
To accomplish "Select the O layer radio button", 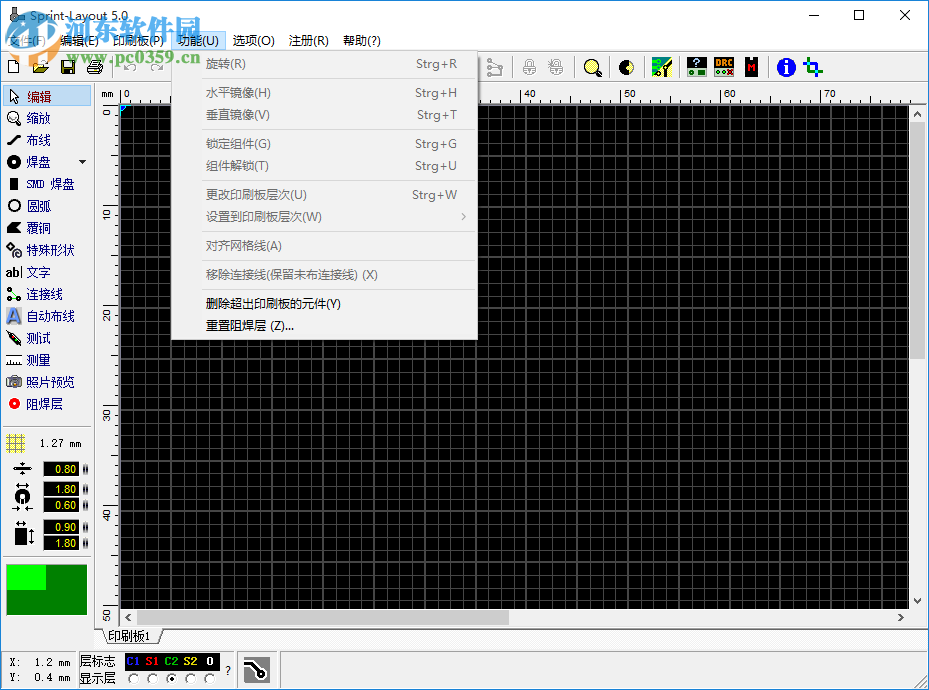I will click(x=209, y=679).
